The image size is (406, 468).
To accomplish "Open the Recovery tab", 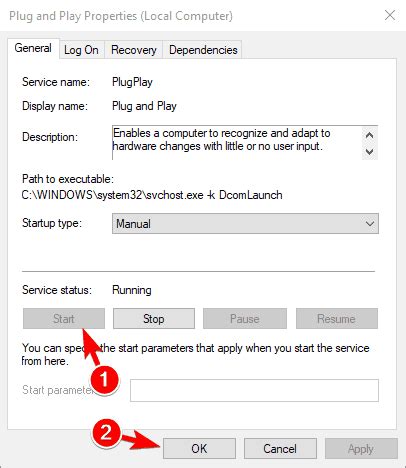I will coord(134,50).
